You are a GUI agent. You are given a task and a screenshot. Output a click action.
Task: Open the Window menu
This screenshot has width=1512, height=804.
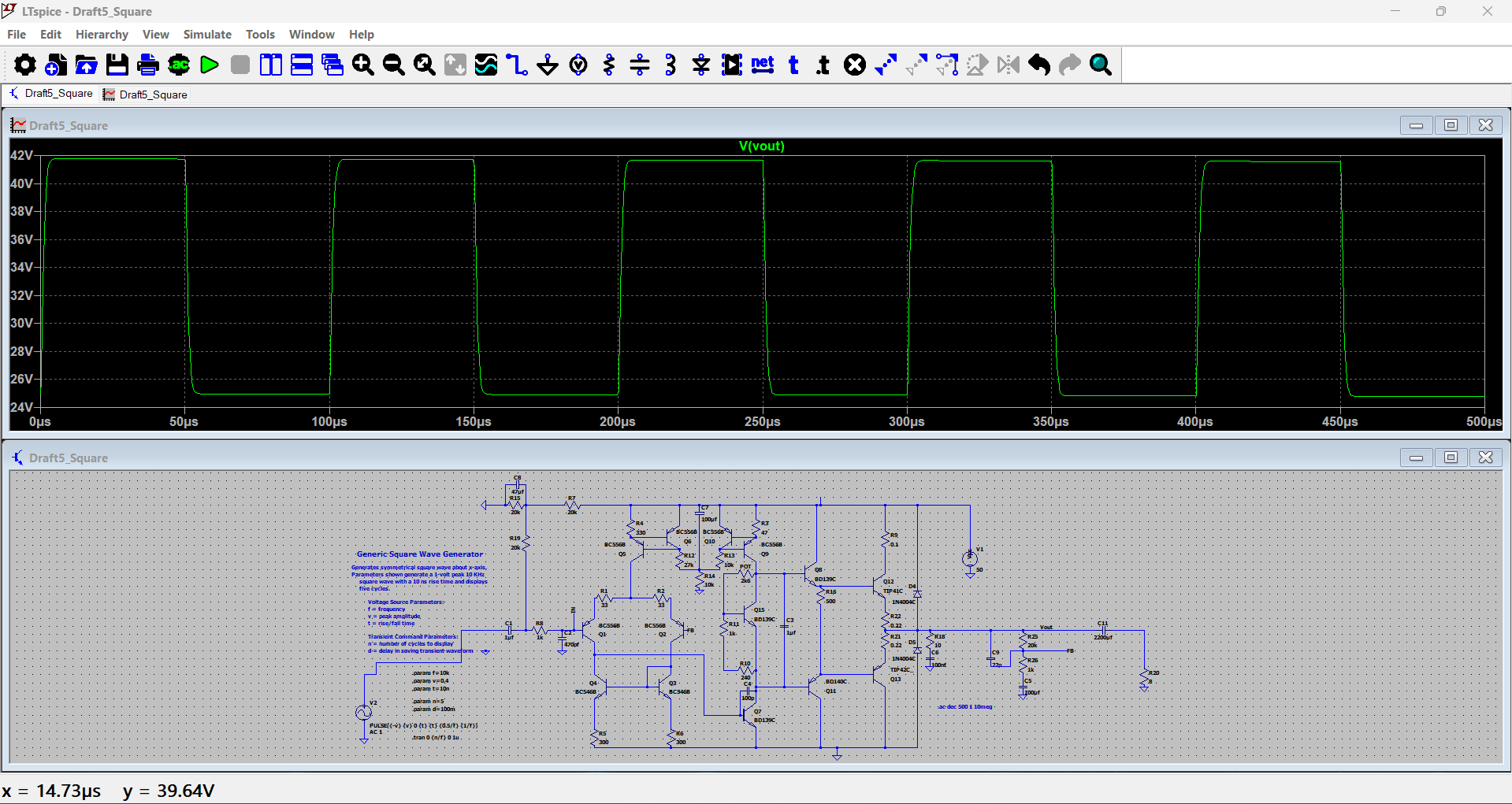pos(312,35)
